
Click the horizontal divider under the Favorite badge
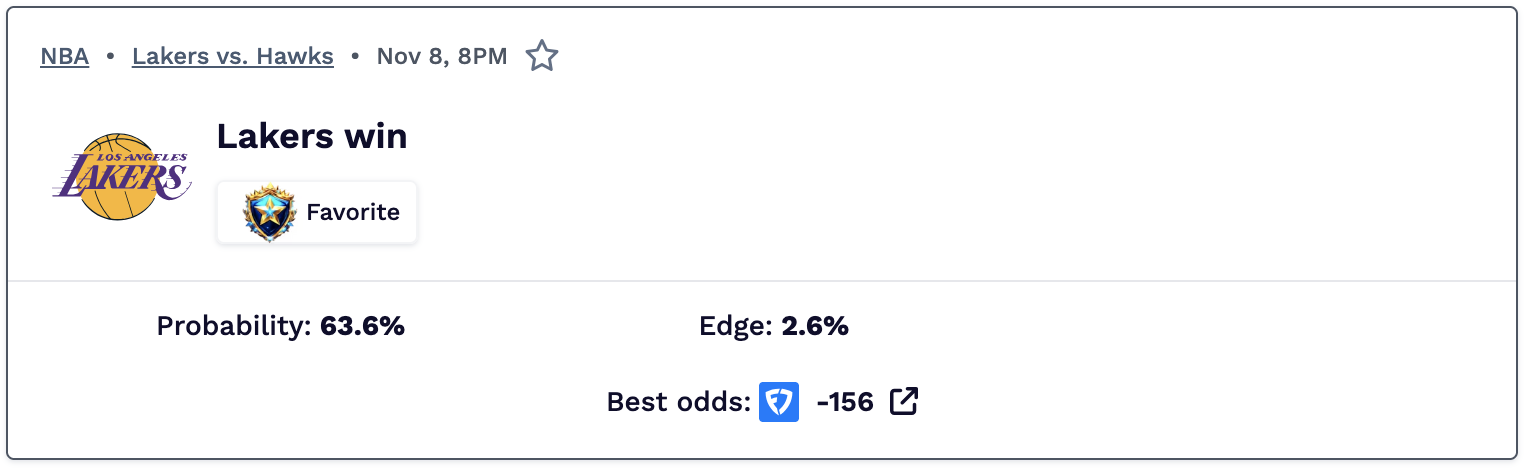tap(762, 282)
